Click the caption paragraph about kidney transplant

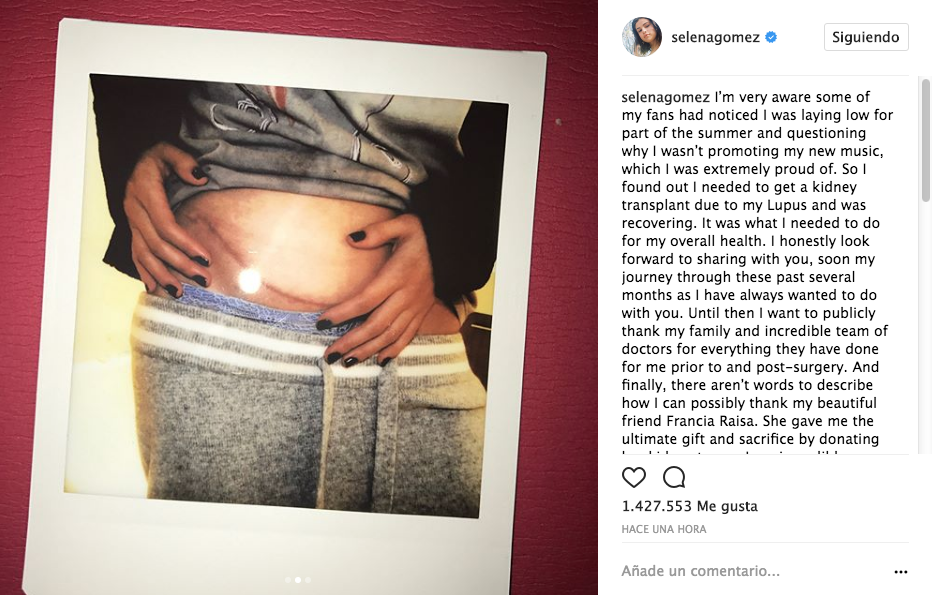click(x=757, y=267)
